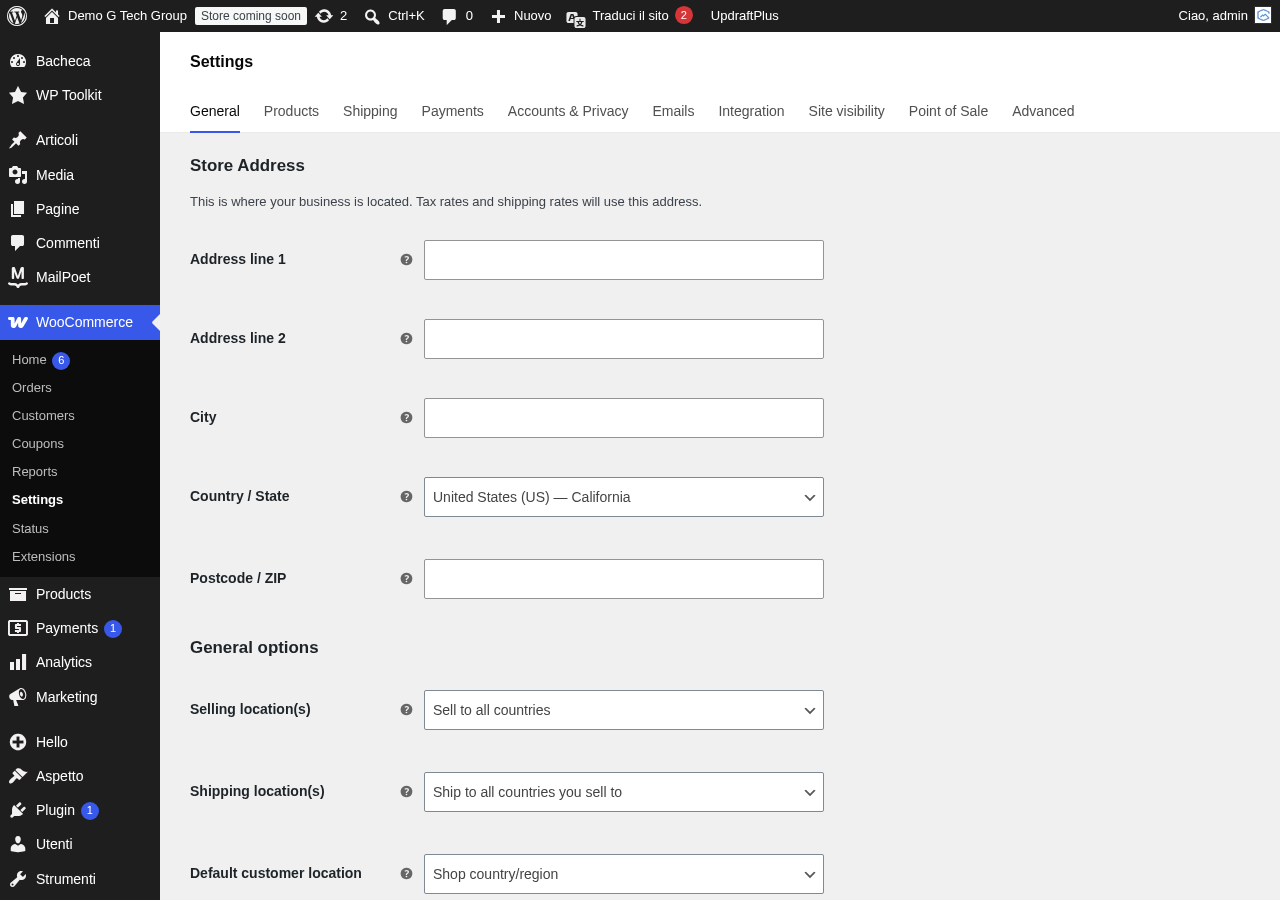Focus the Address line 1 field

pyautogui.click(x=624, y=260)
